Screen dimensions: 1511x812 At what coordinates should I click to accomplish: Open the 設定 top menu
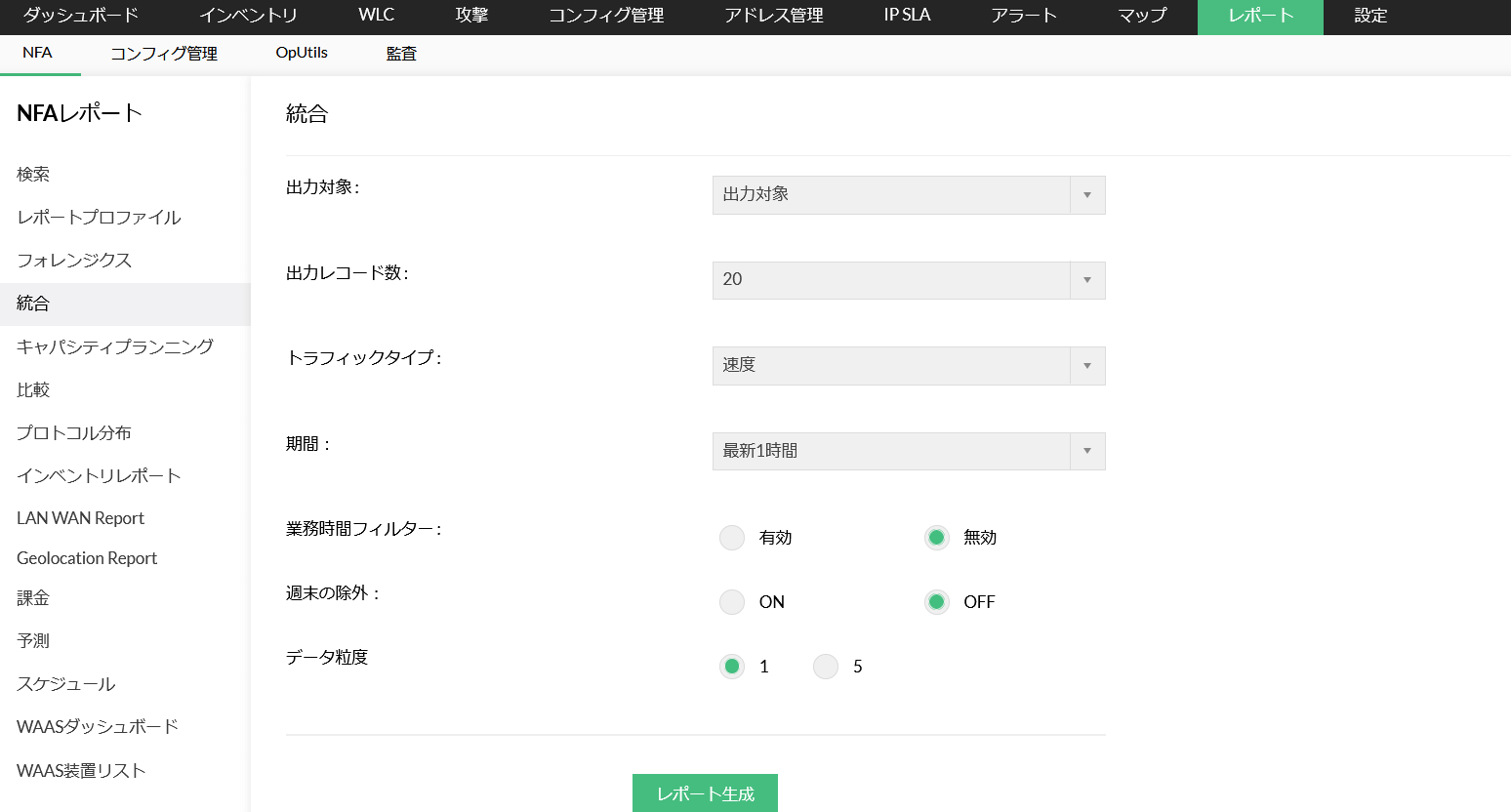tap(1370, 16)
